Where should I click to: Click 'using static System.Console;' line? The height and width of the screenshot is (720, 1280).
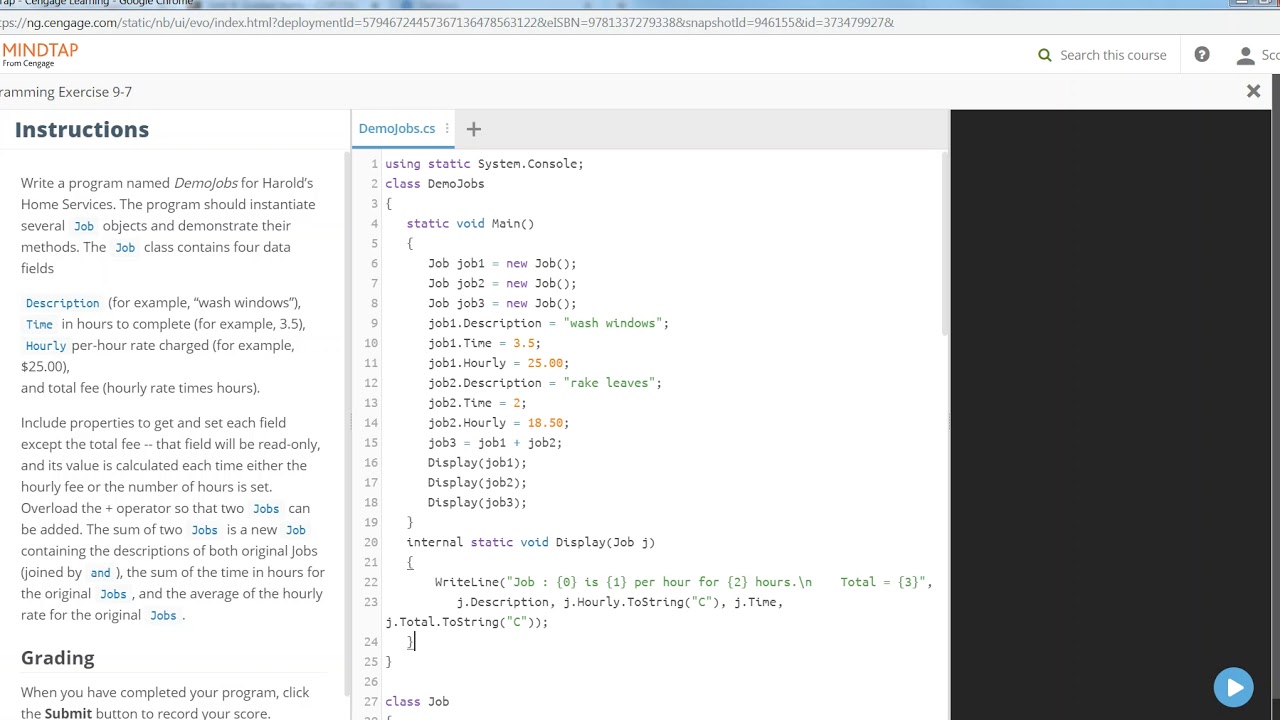pos(484,163)
